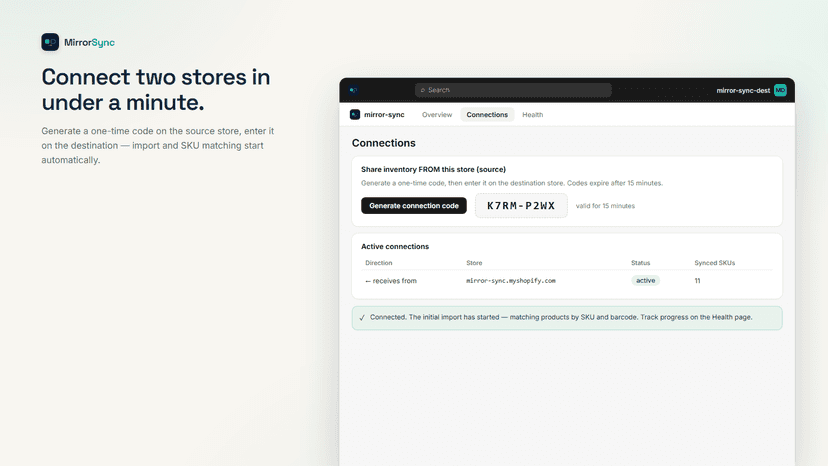This screenshot has height=466, width=828.
Task: Click 'Connect two stores in under a minute' headline
Action: 156,90
